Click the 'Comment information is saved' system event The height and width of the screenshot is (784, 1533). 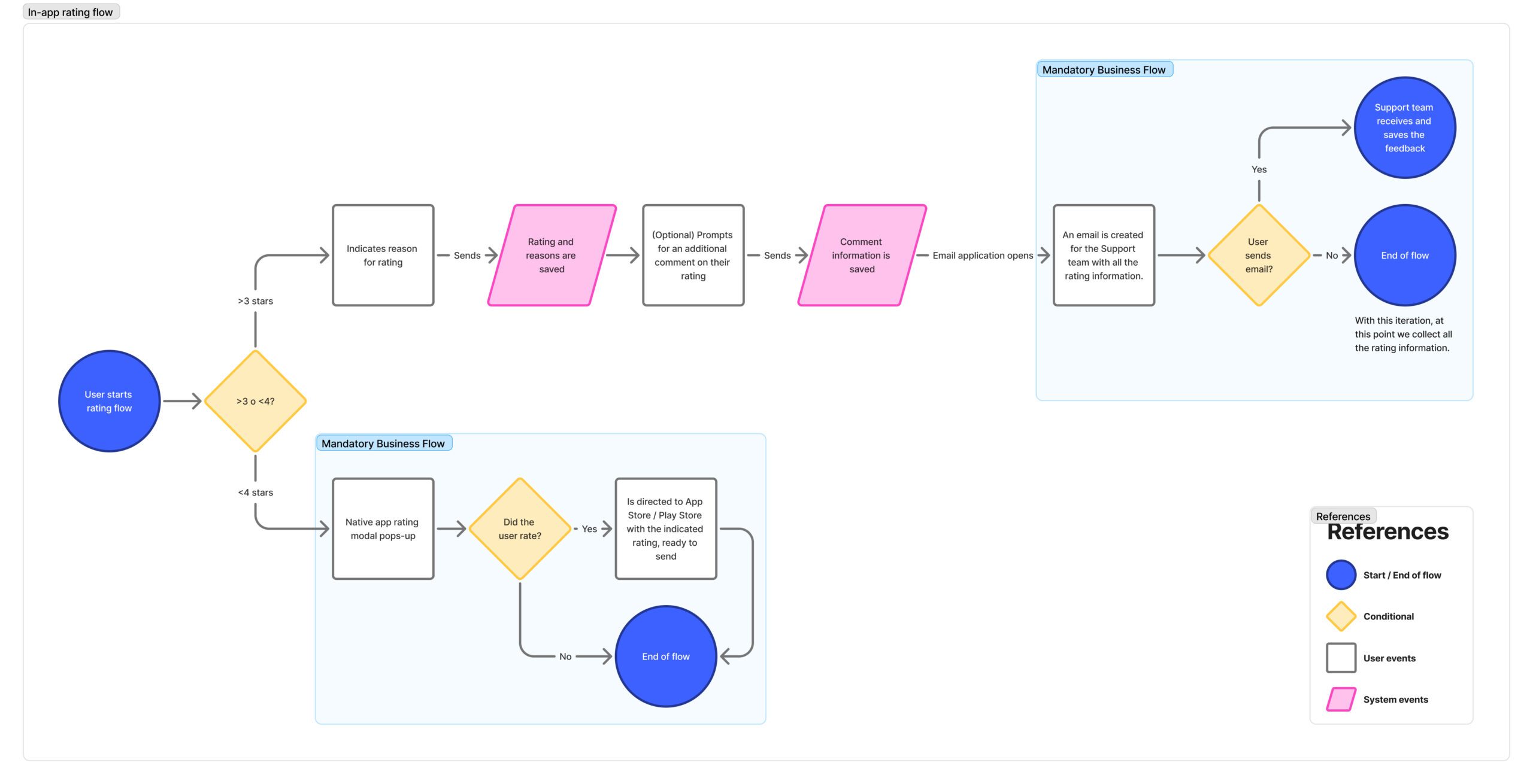[x=862, y=256]
